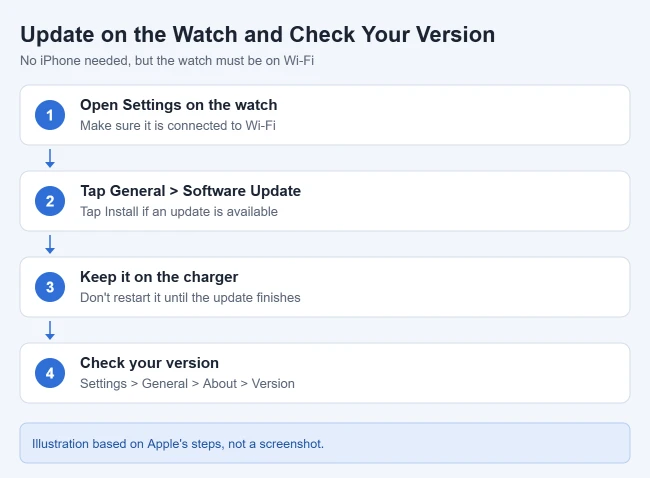Select the "Check your version" step title
The height and width of the screenshot is (478, 650).
coord(149,363)
